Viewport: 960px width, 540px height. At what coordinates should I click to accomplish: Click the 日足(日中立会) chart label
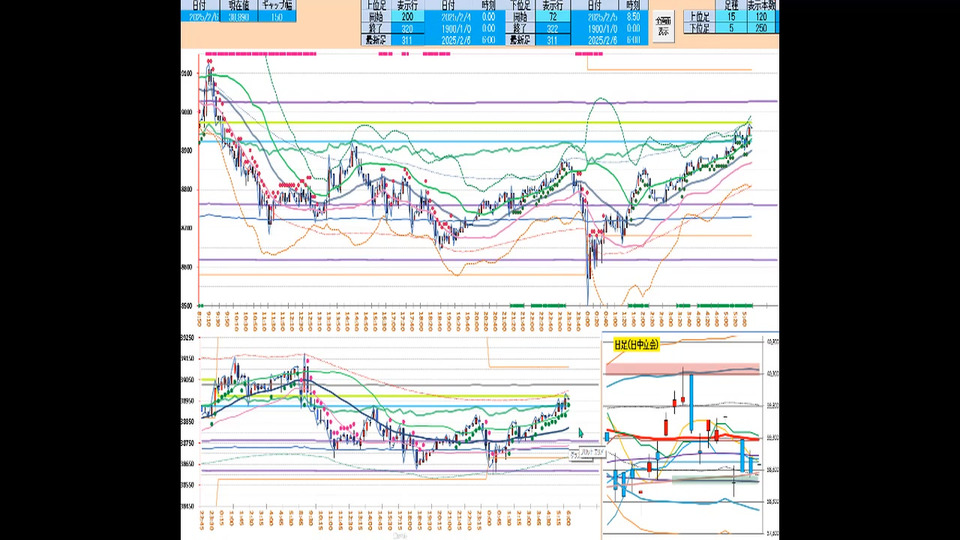636,345
